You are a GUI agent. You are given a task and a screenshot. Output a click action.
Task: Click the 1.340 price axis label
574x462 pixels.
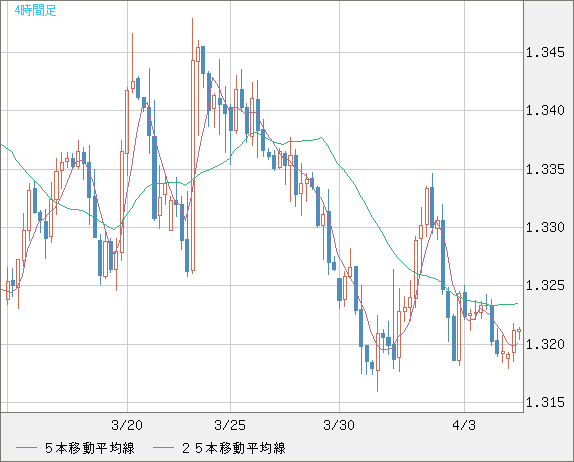545,110
